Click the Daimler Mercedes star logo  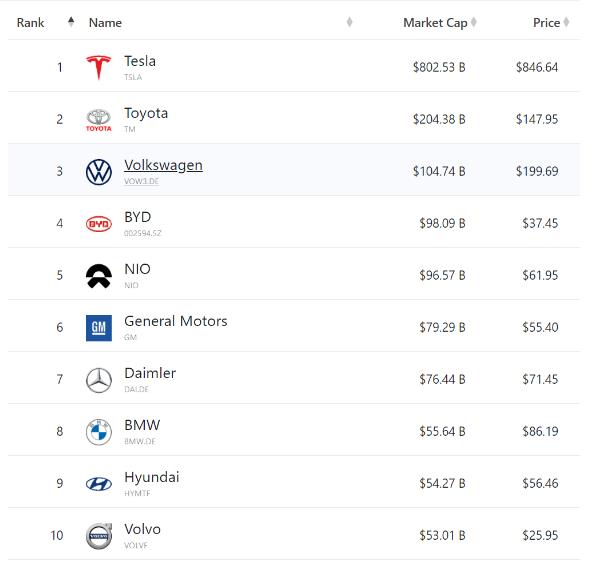click(99, 380)
